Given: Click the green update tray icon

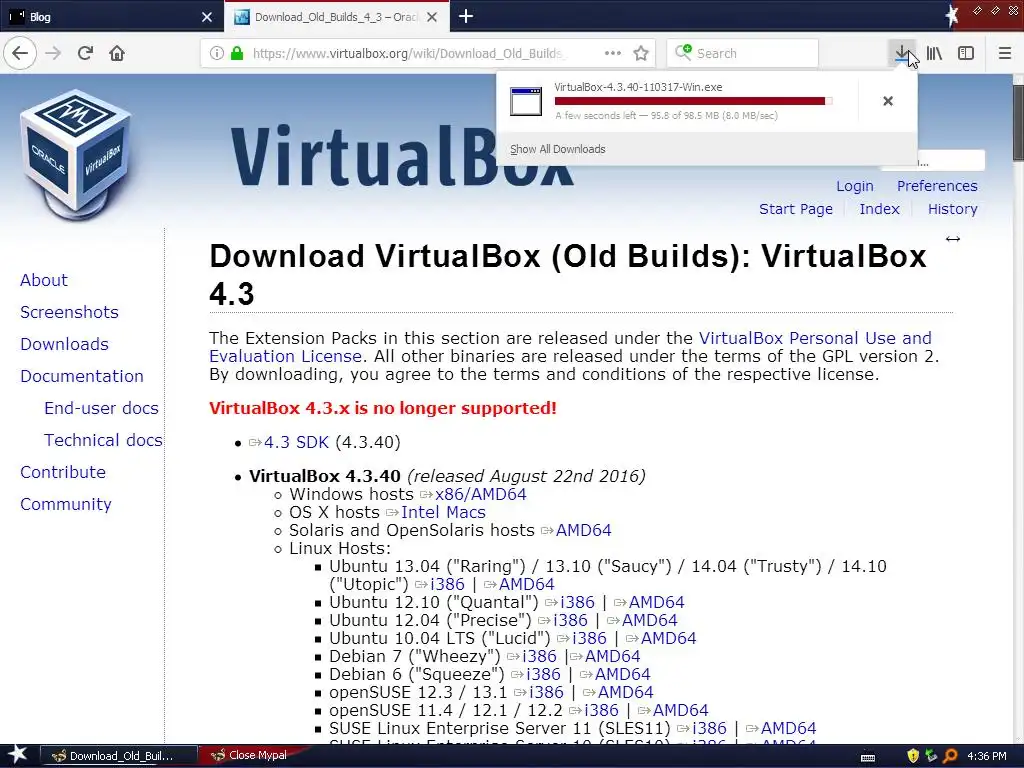Looking at the screenshot, I should tap(931, 756).
